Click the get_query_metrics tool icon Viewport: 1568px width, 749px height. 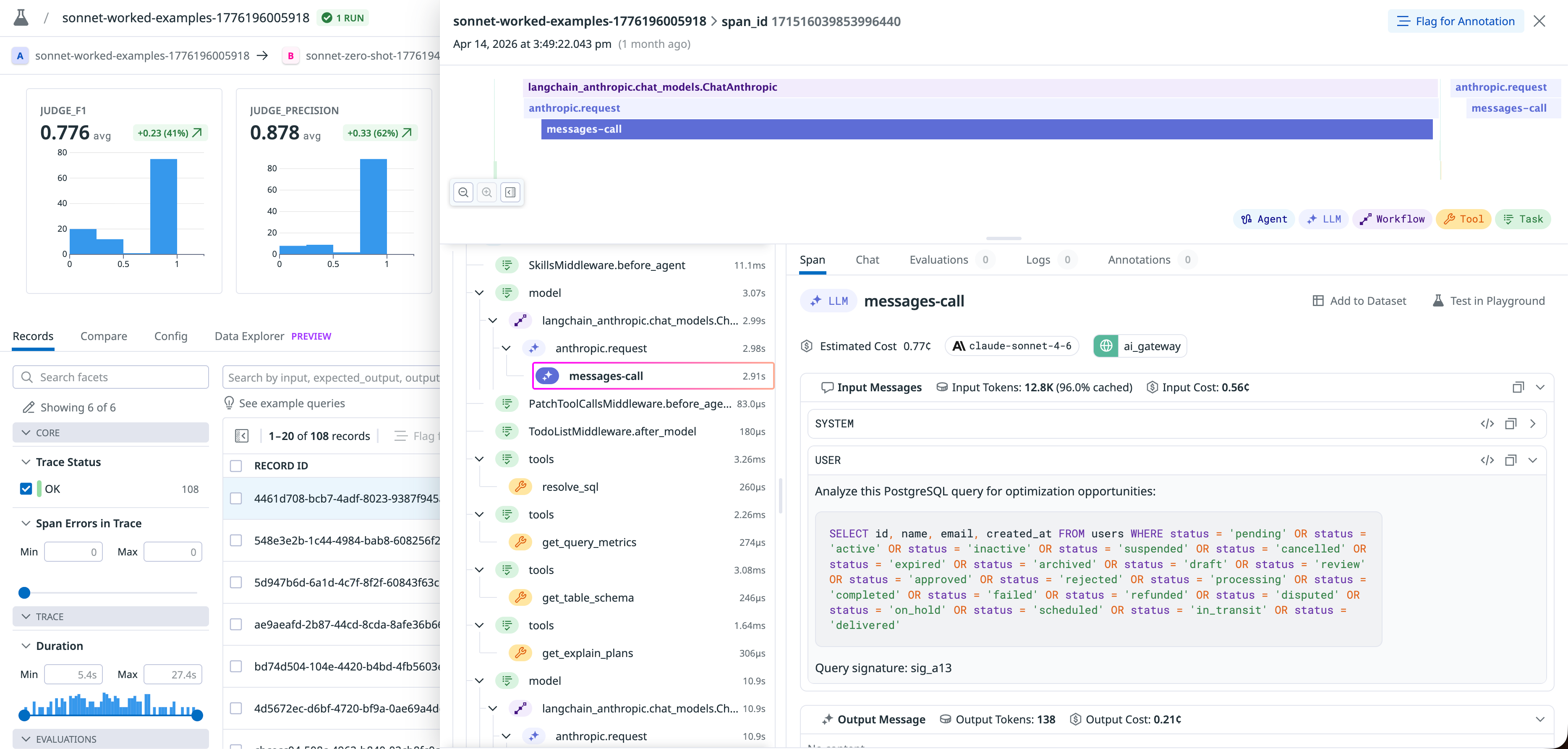point(520,542)
